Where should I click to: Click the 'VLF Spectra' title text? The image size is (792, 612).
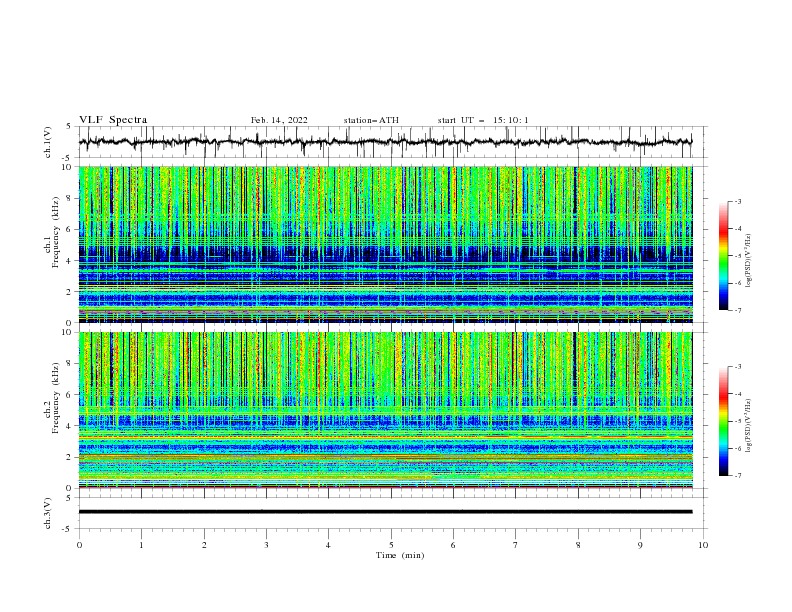click(x=113, y=120)
